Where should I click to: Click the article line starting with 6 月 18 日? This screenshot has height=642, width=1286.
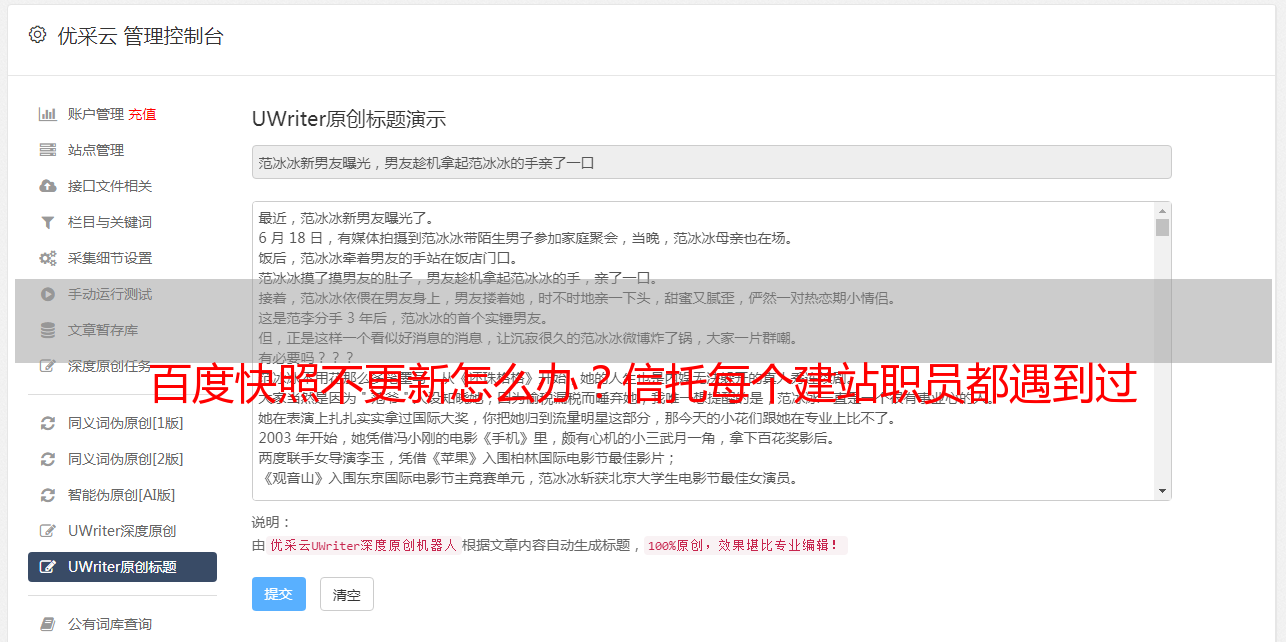(x=525, y=238)
